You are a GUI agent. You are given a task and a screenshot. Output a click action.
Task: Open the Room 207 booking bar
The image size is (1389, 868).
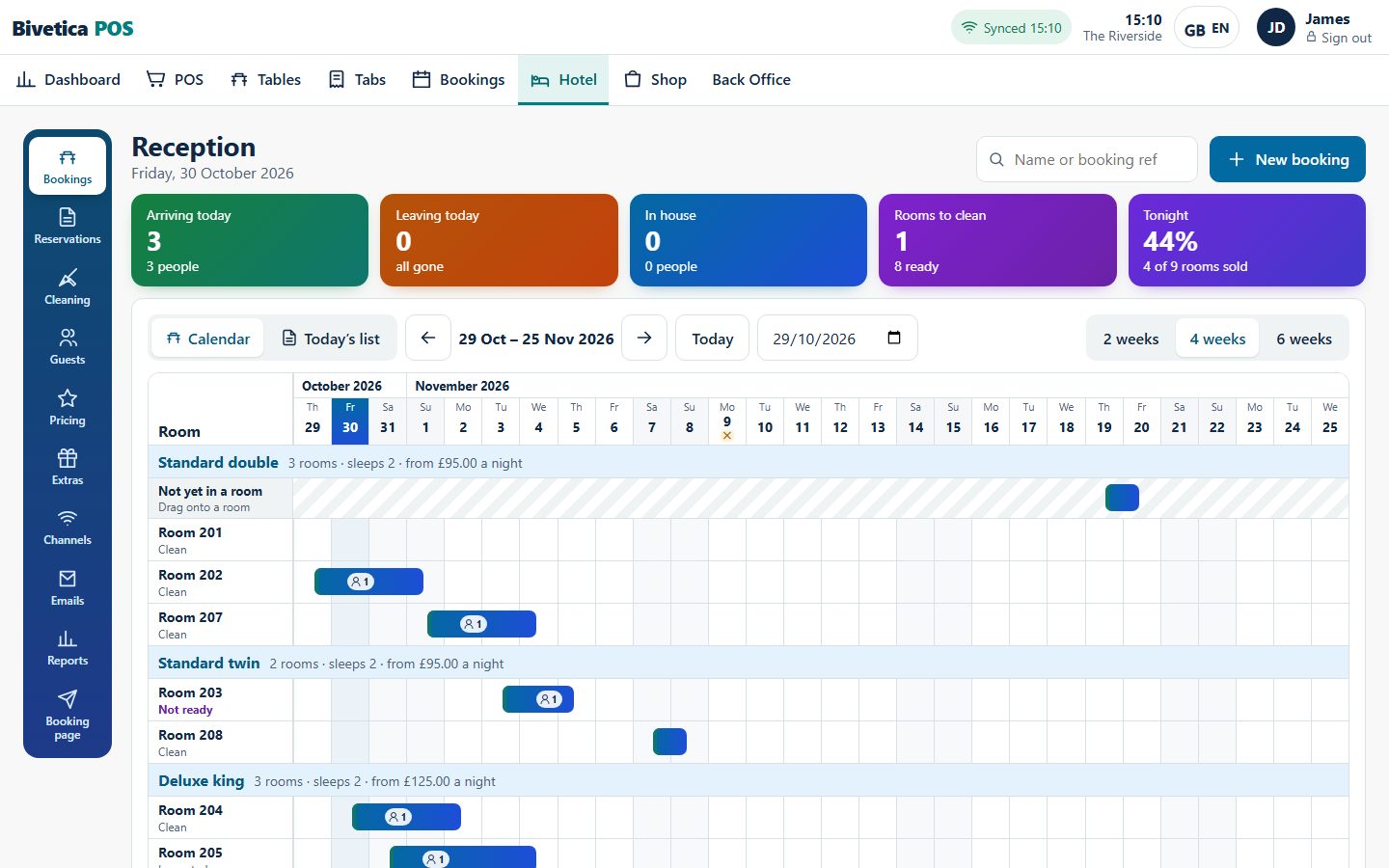pyautogui.click(x=481, y=624)
